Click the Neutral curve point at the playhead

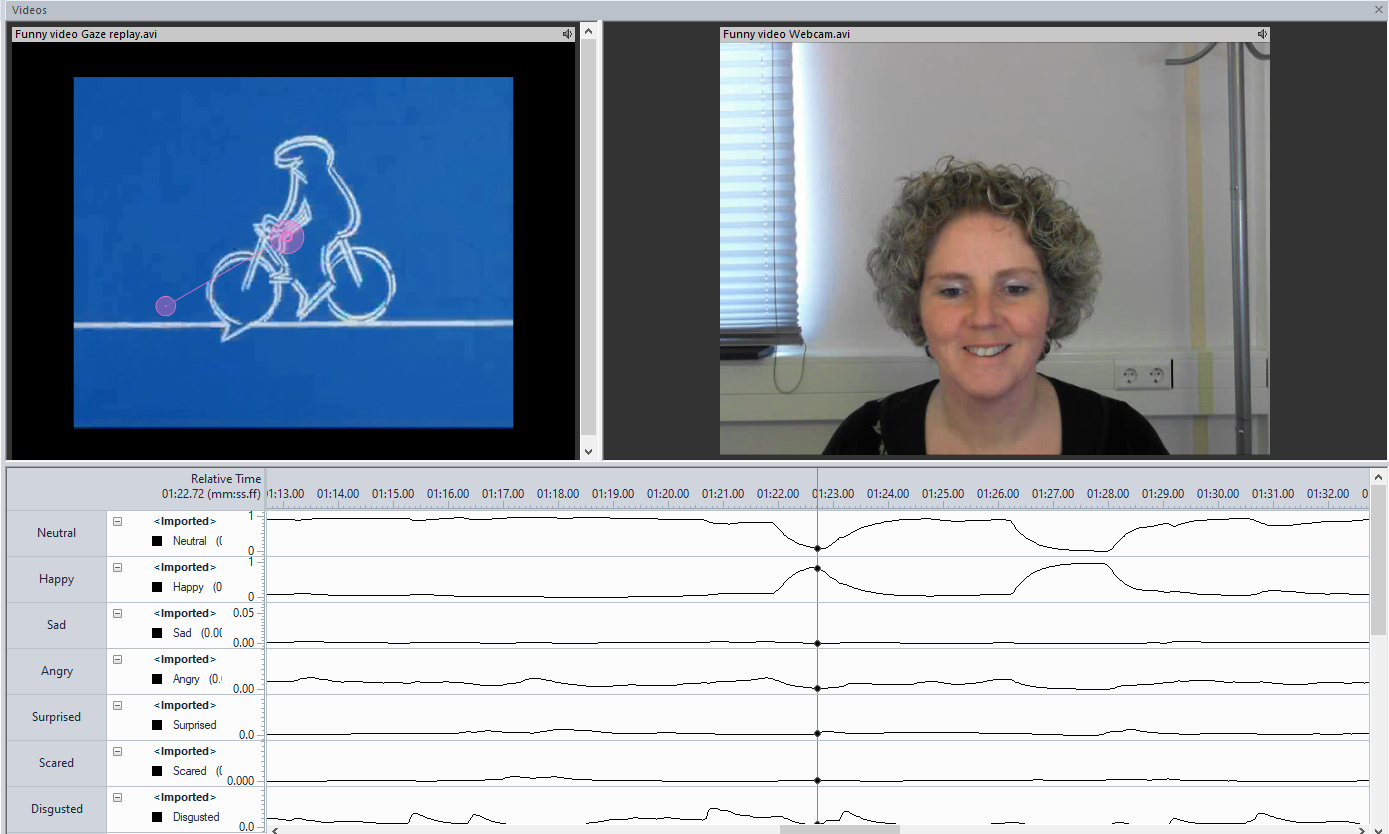pos(817,548)
